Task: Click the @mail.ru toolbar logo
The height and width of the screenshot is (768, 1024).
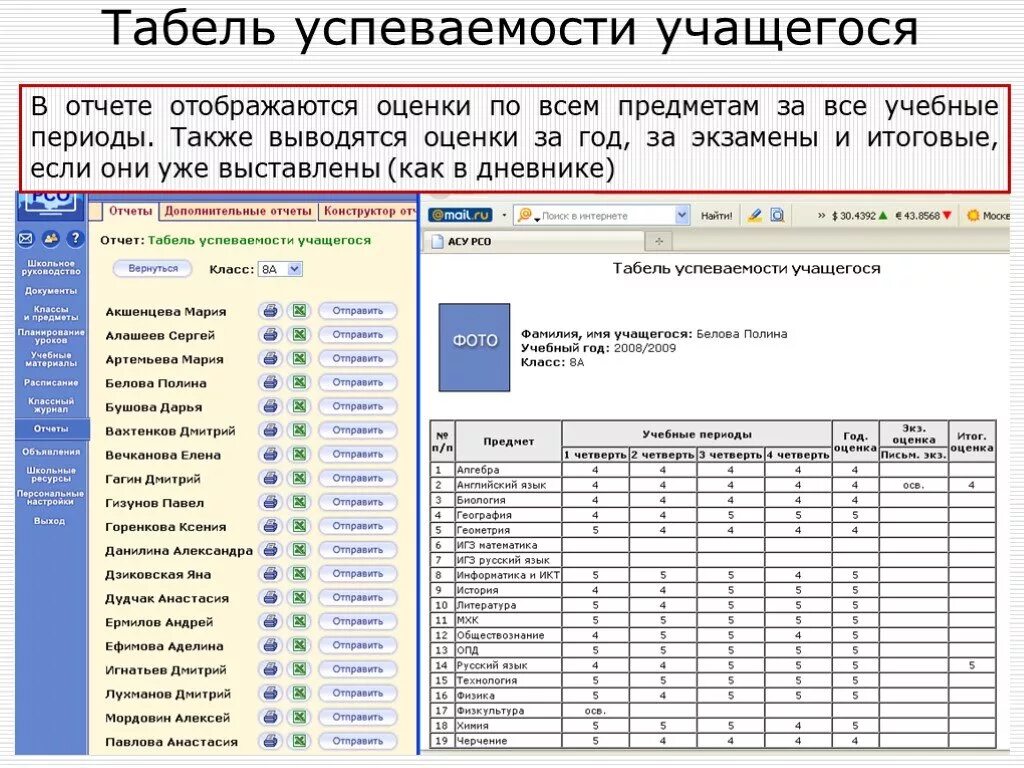Action: coord(460,215)
